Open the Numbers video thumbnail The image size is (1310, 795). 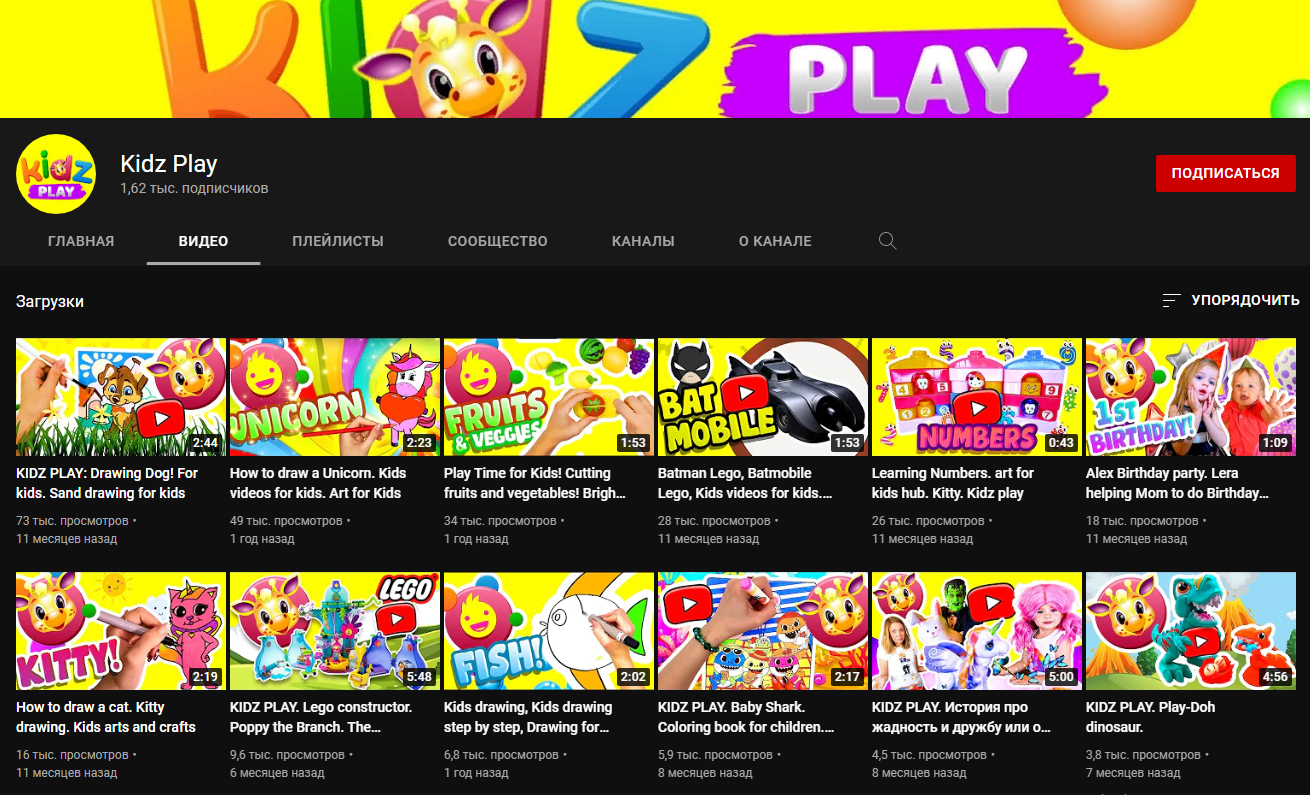(977, 397)
